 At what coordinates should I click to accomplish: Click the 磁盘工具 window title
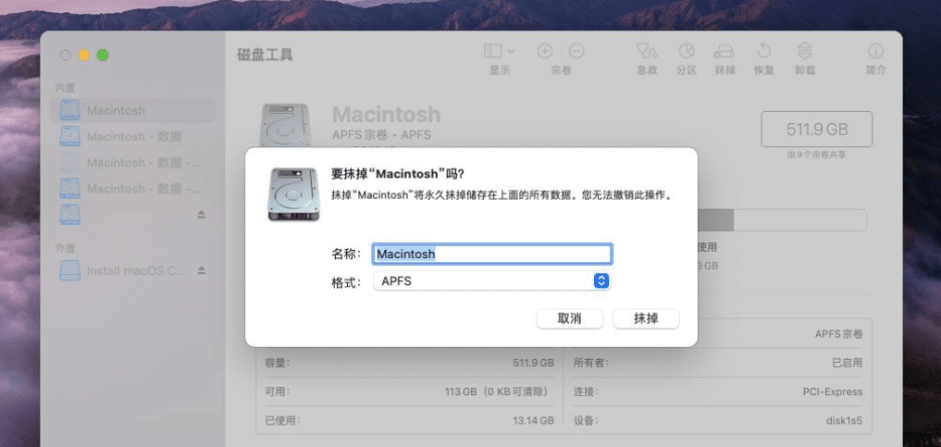tap(265, 55)
